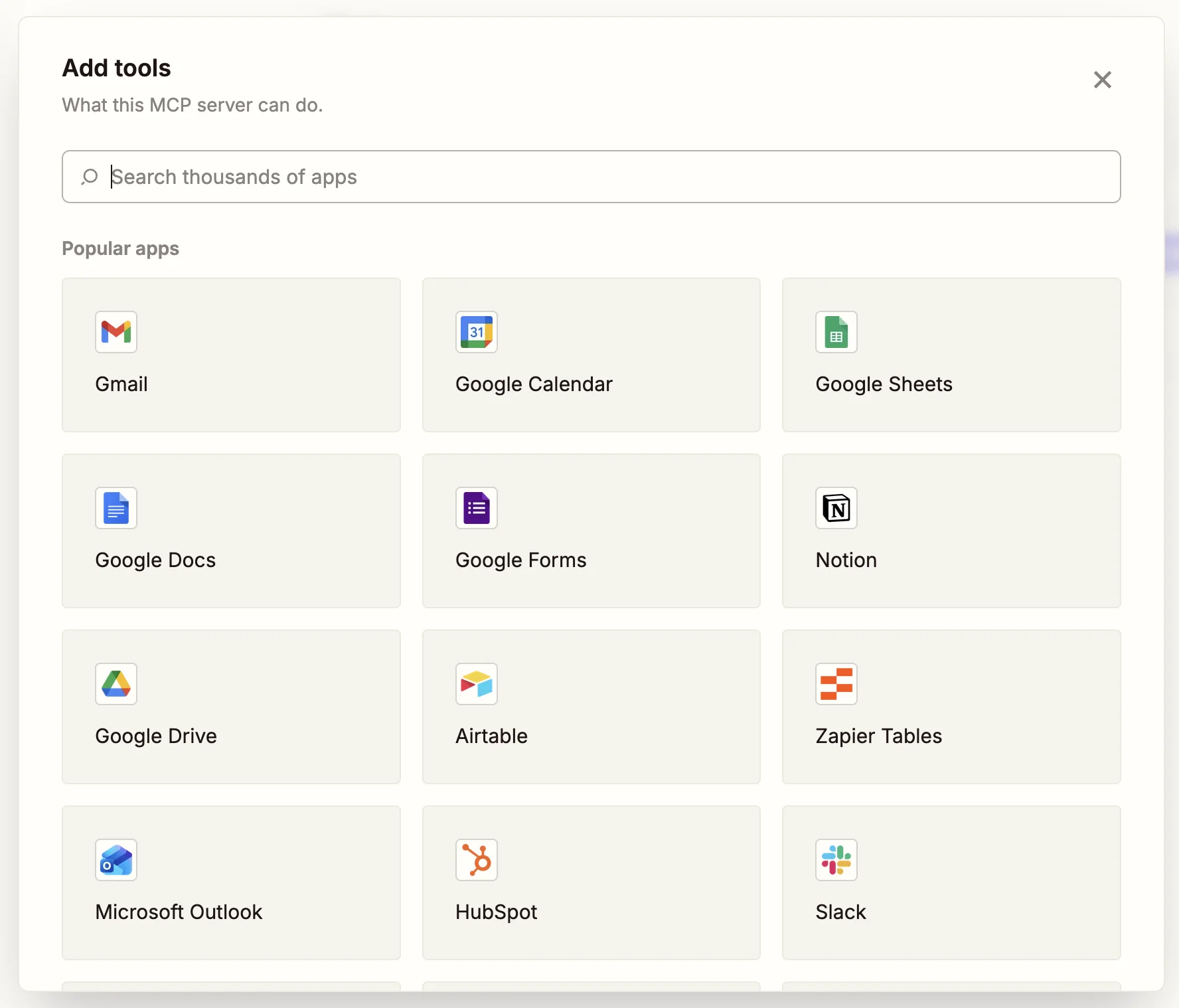The image size is (1179, 1008).
Task: Select the HubSpot app icon
Action: click(477, 860)
